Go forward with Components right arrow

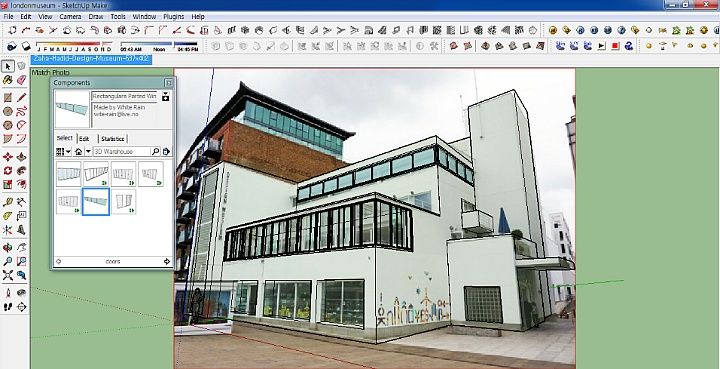point(167,262)
